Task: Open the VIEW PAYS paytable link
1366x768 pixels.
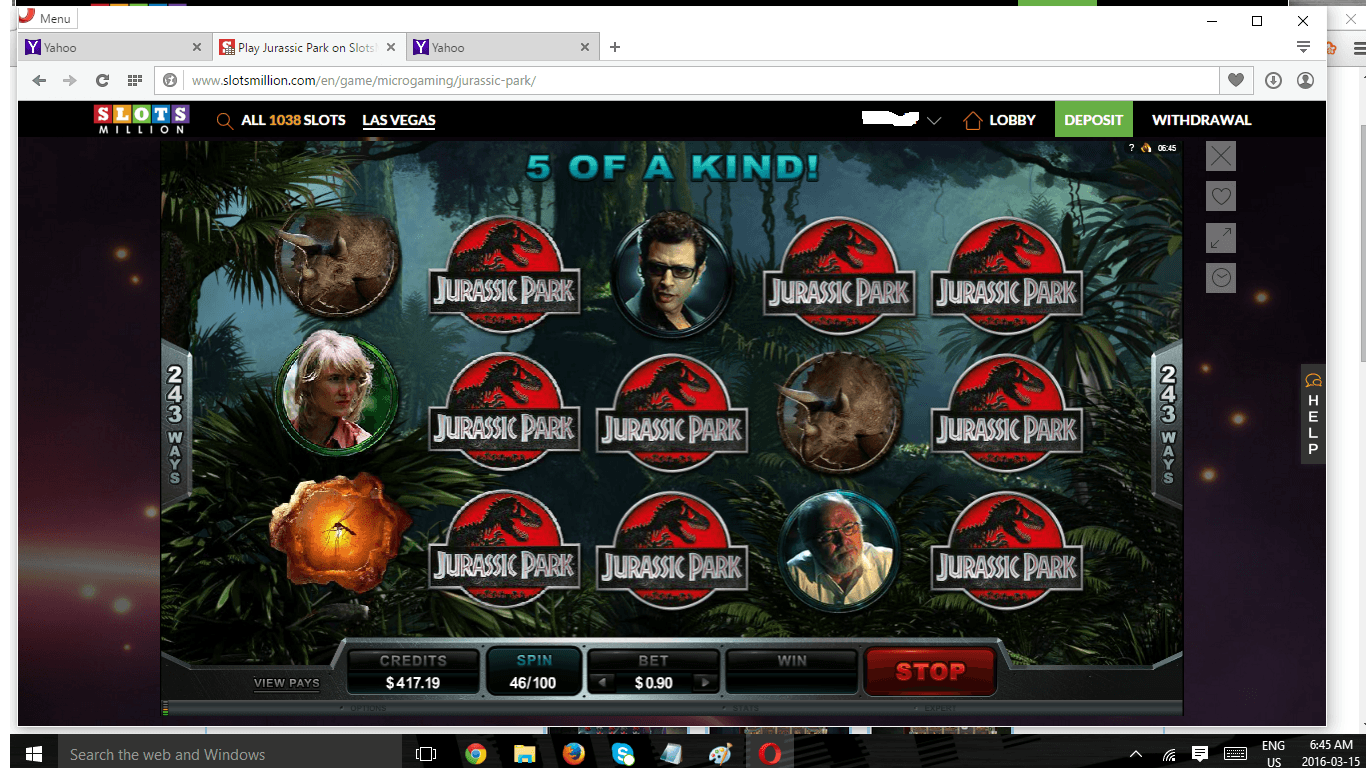Action: pyautogui.click(x=287, y=683)
